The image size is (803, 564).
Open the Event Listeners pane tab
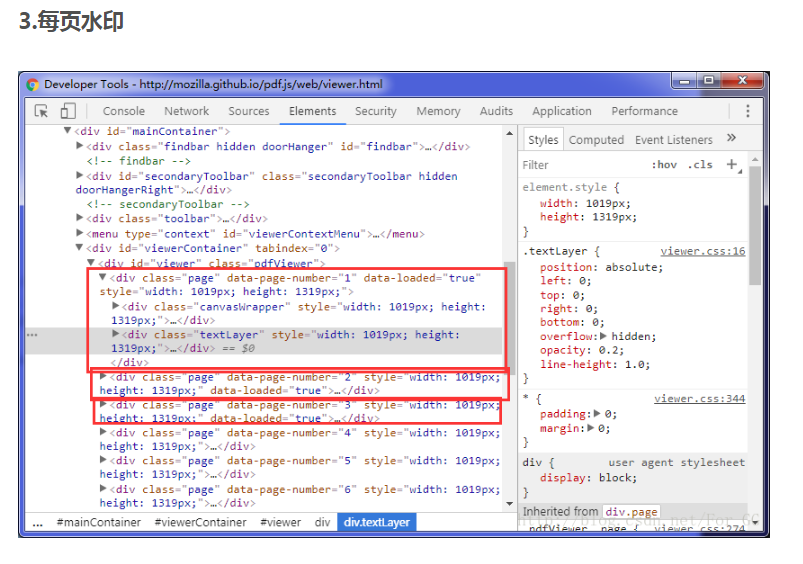tap(673, 140)
